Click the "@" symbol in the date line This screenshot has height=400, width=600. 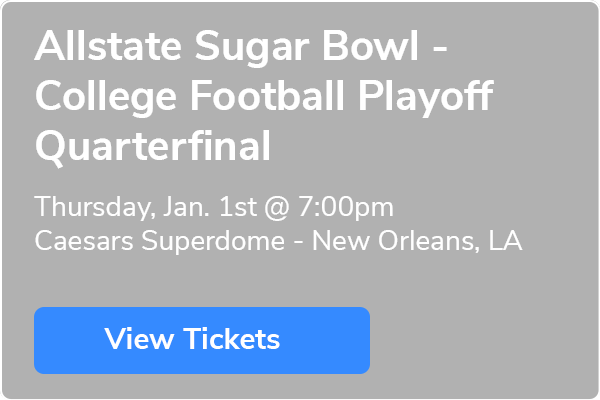[x=272, y=208]
